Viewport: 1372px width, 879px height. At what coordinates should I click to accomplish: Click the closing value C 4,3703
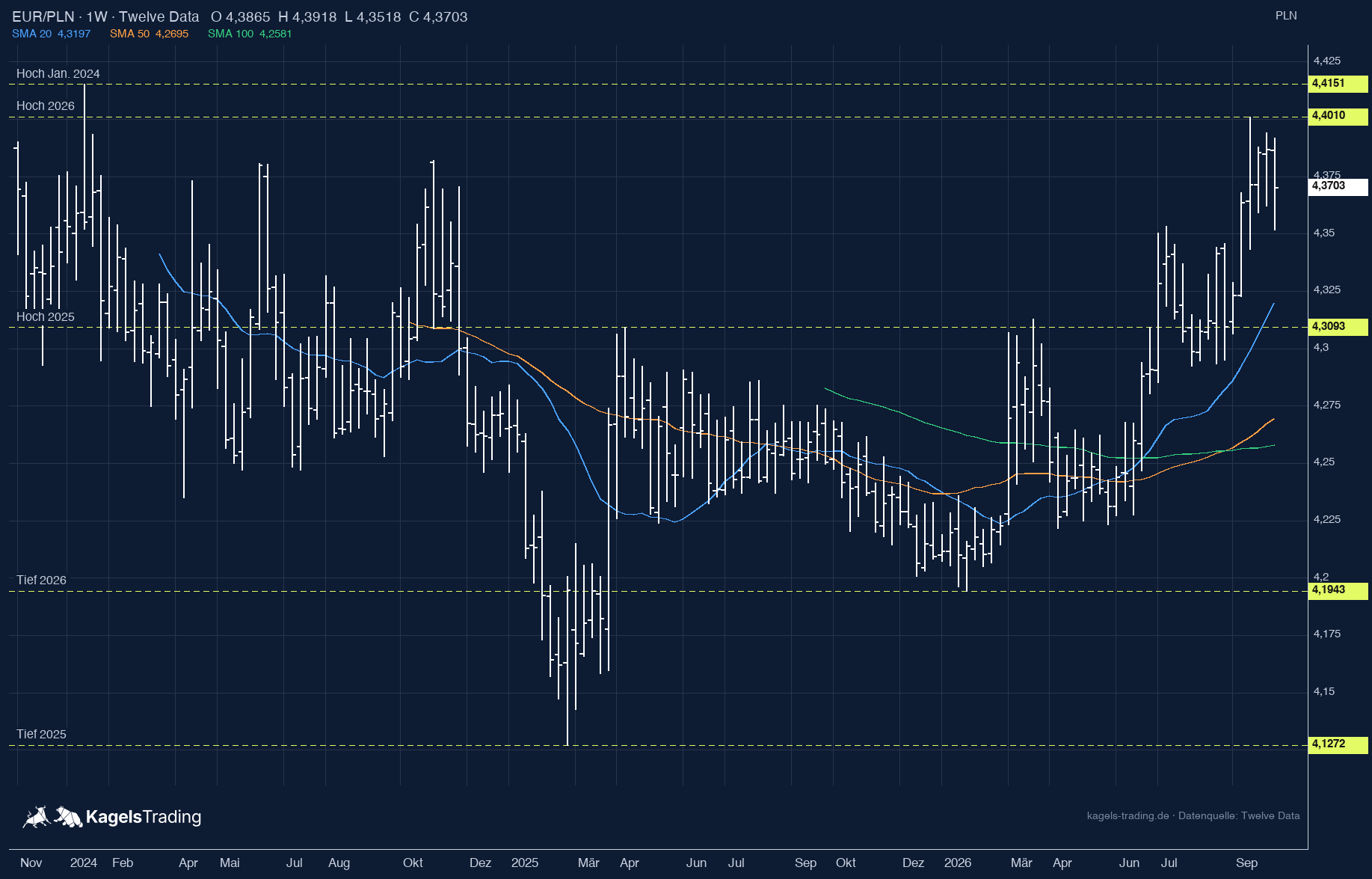pyautogui.click(x=438, y=16)
